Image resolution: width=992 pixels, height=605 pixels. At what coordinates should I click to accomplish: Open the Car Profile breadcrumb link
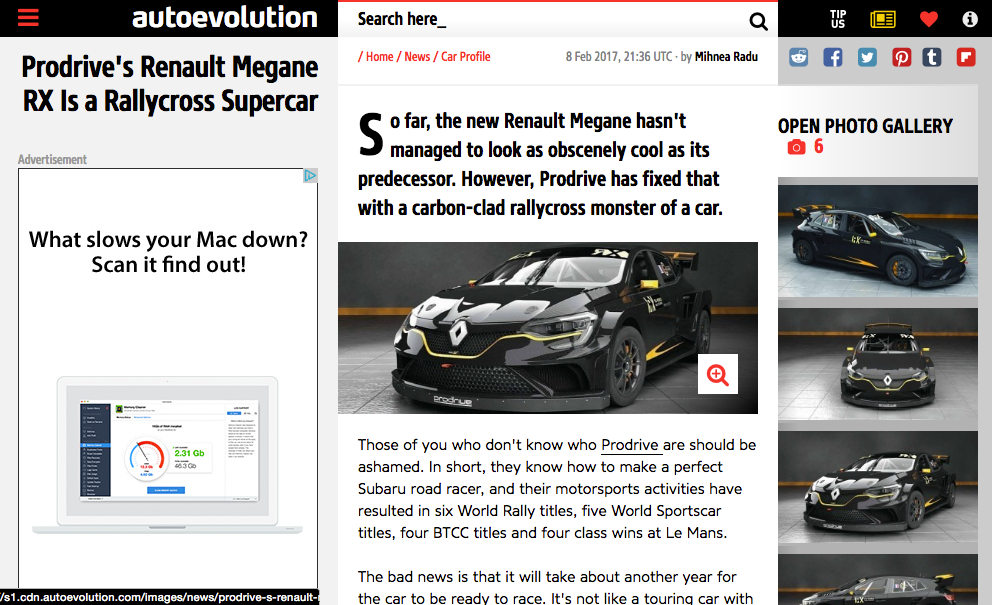point(466,56)
